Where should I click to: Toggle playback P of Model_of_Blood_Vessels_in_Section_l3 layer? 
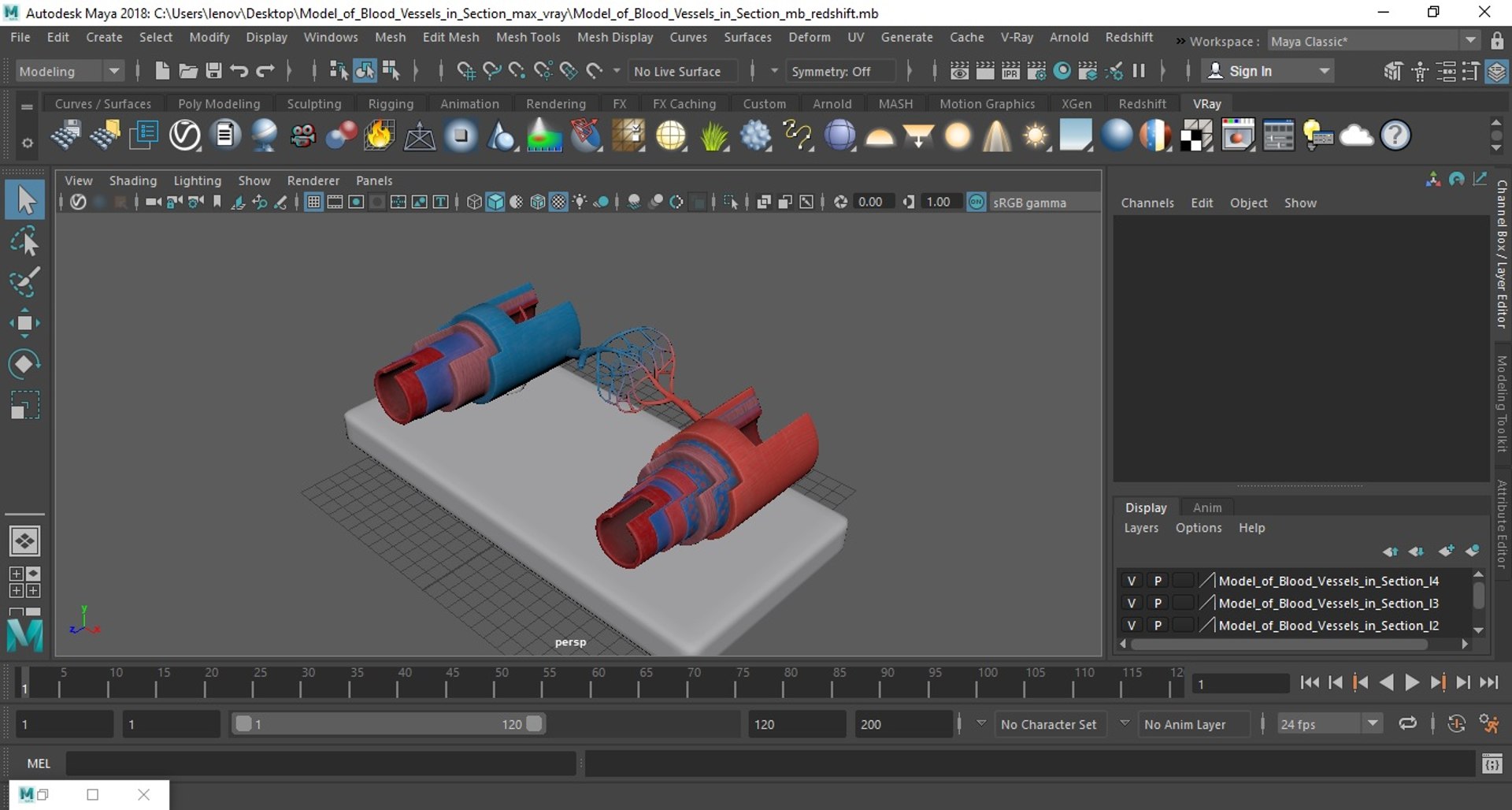[x=1158, y=603]
